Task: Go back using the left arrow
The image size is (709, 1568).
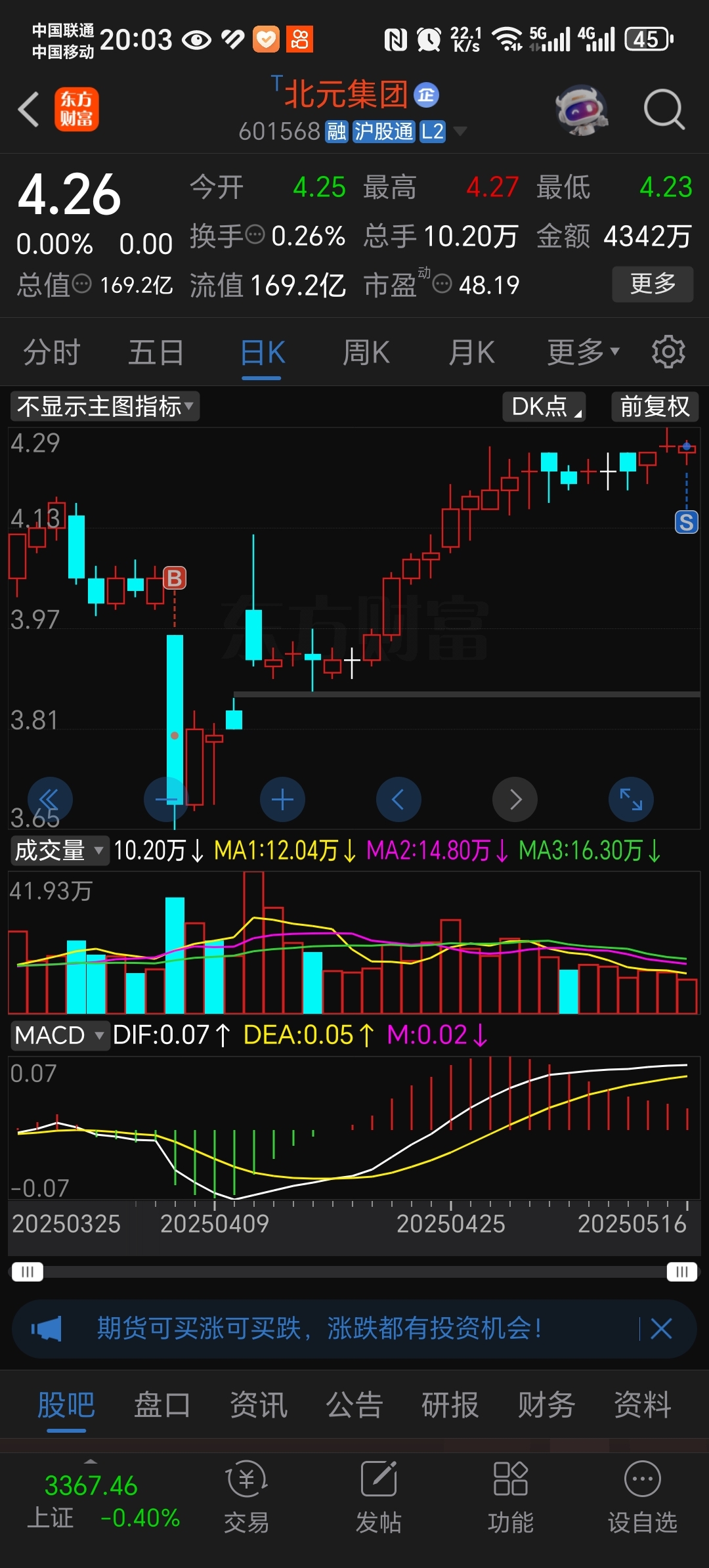Action: (x=29, y=109)
